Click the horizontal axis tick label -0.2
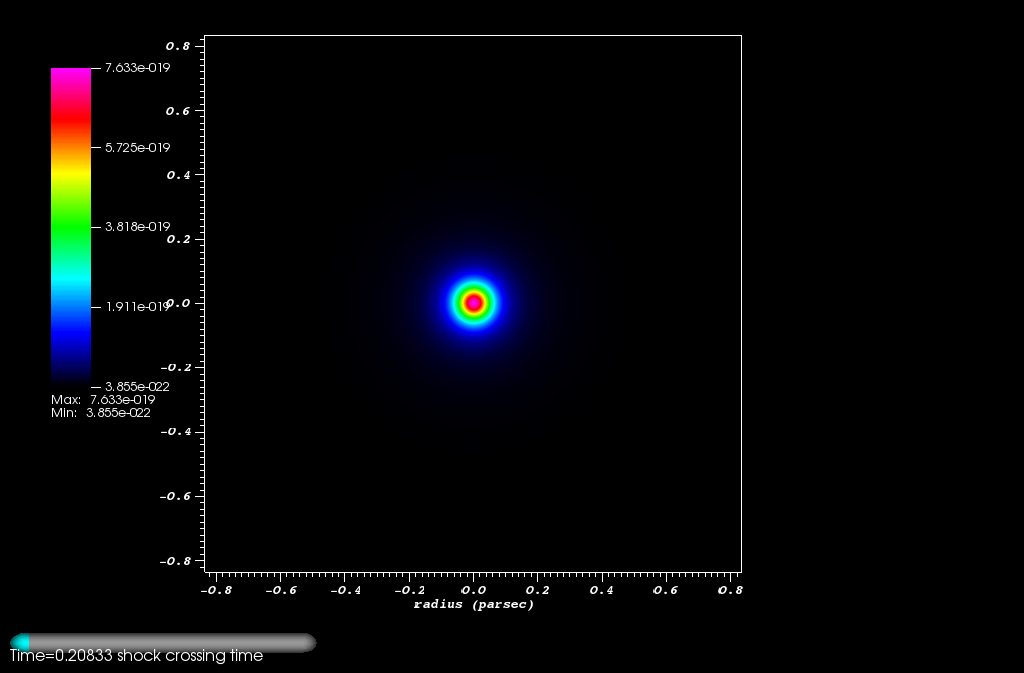 [x=409, y=590]
